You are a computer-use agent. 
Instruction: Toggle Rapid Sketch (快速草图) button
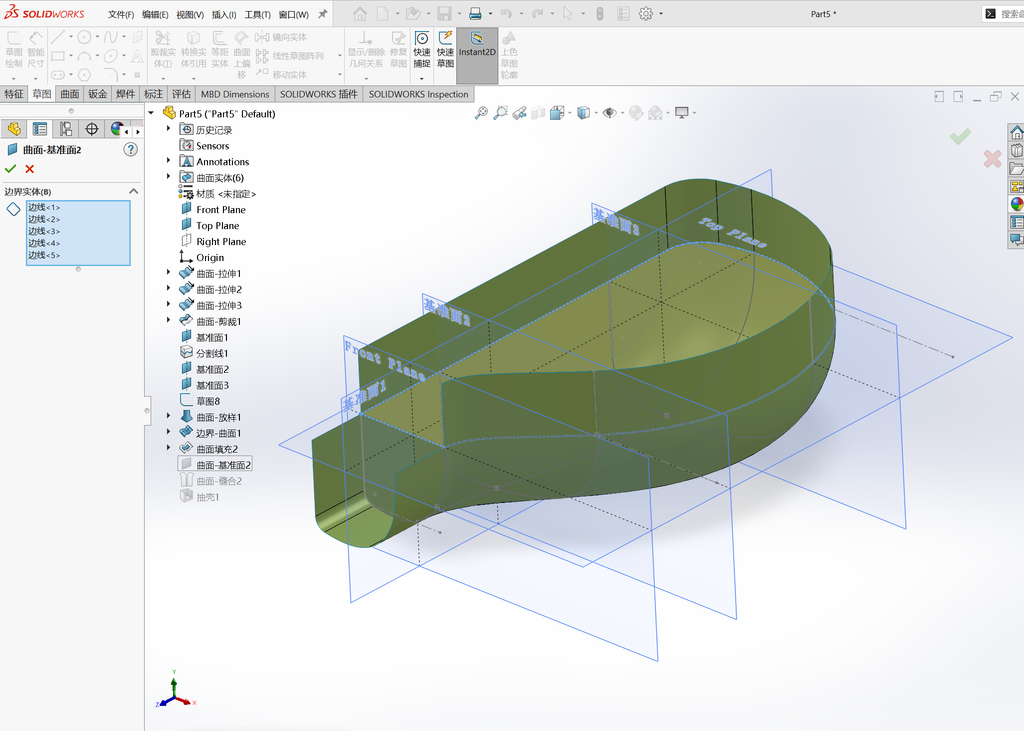[x=445, y=50]
